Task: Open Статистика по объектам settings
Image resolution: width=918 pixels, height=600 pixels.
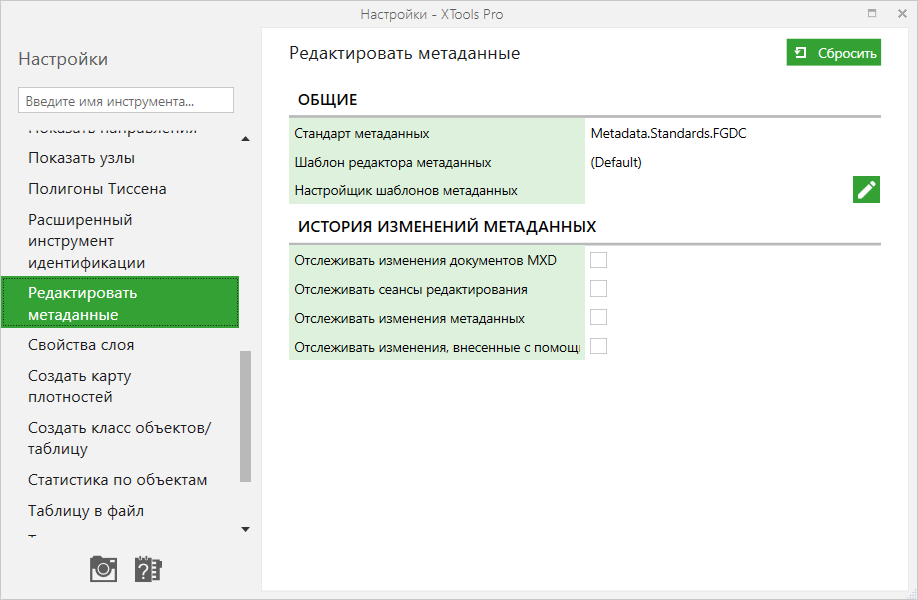Action: (x=120, y=480)
